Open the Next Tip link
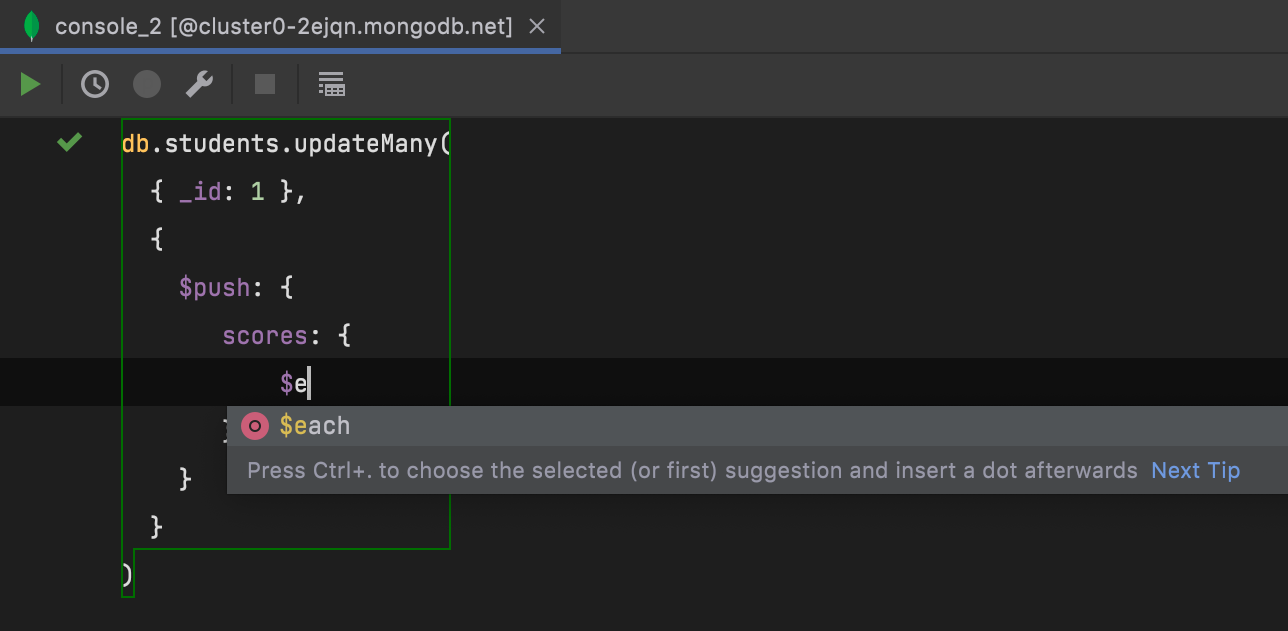1288x631 pixels. pos(1195,471)
